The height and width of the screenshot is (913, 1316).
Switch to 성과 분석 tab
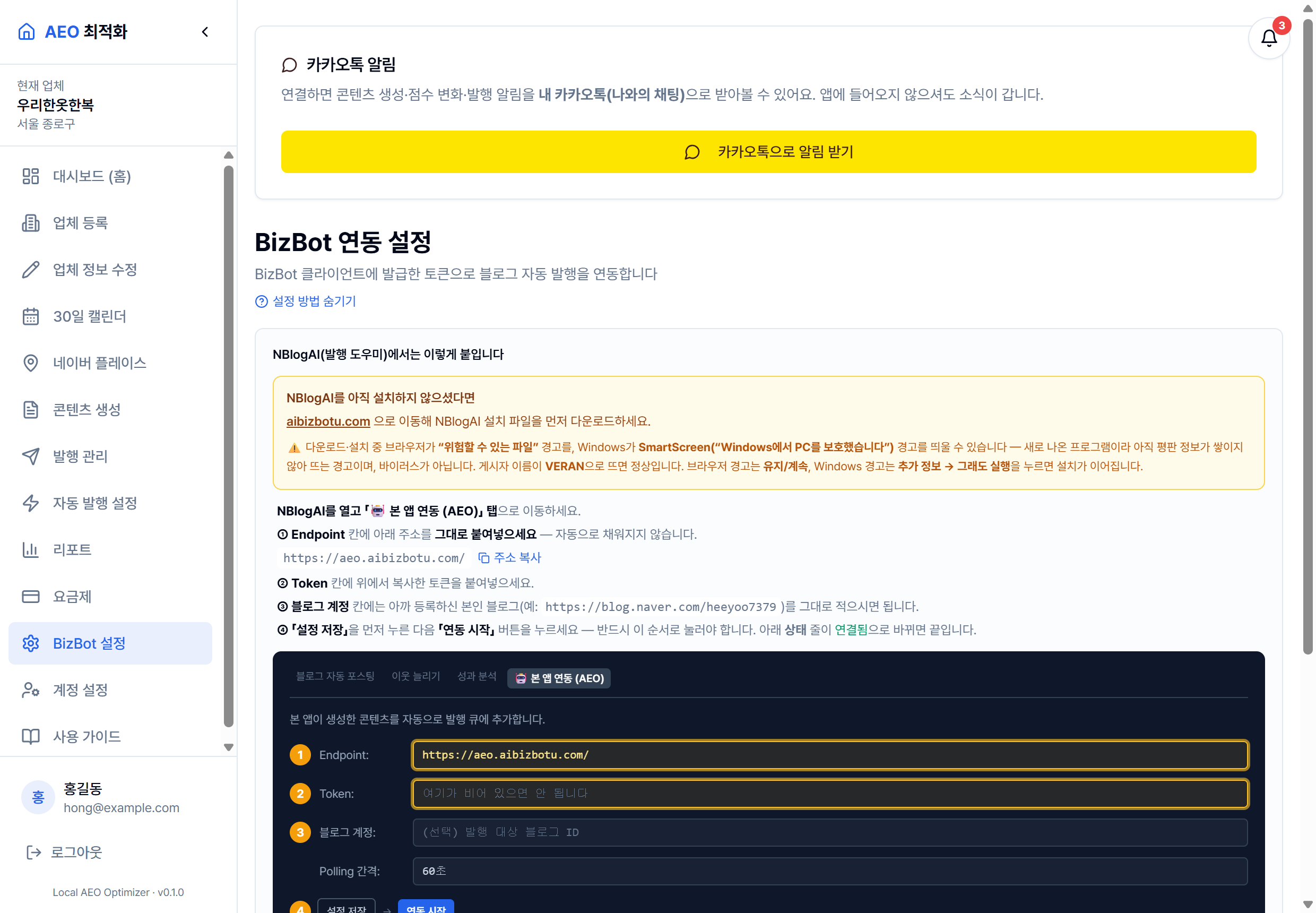coord(477,677)
